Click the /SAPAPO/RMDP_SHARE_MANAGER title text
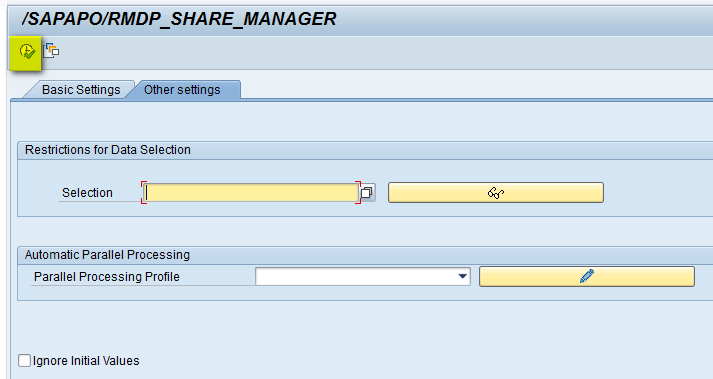 pyautogui.click(x=179, y=19)
